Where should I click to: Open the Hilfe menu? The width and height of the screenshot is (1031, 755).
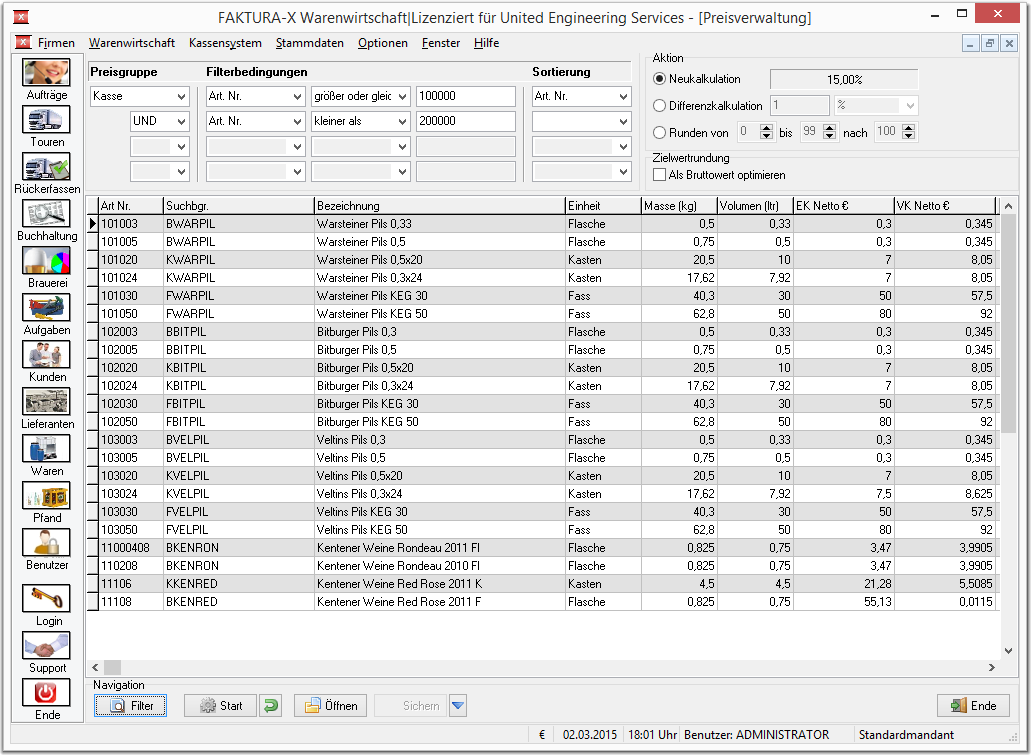pyautogui.click(x=487, y=43)
